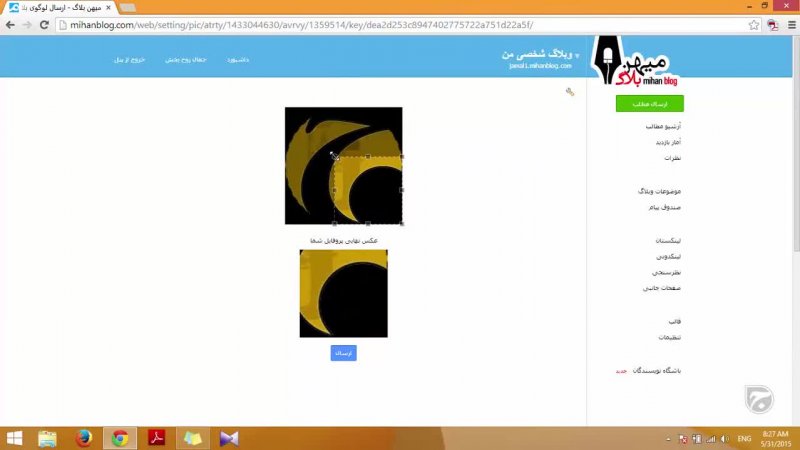Click the green ارسال مطلب button
This screenshot has width=800, height=450.
649,104
